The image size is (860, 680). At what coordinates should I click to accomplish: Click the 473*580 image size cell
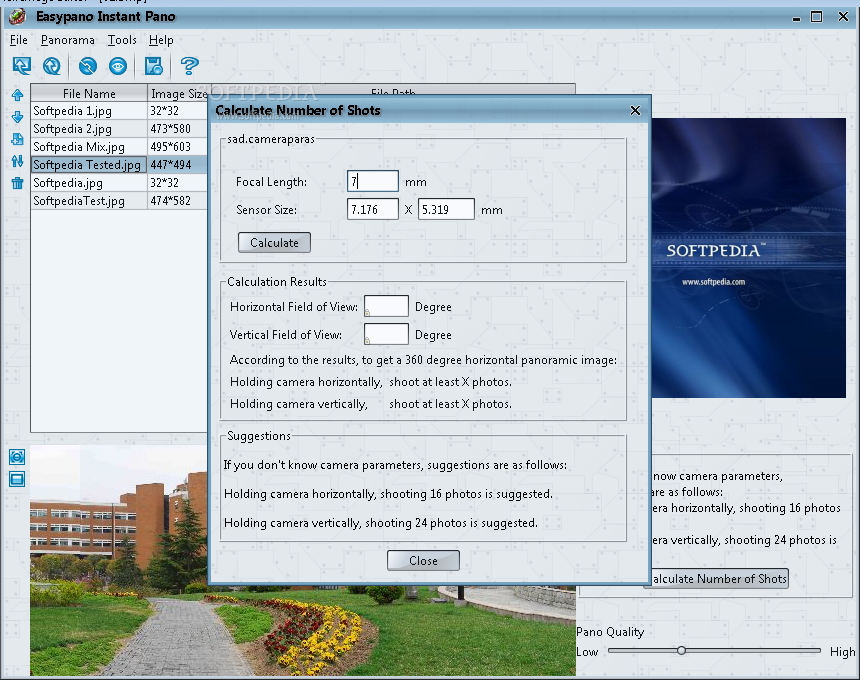[177, 129]
